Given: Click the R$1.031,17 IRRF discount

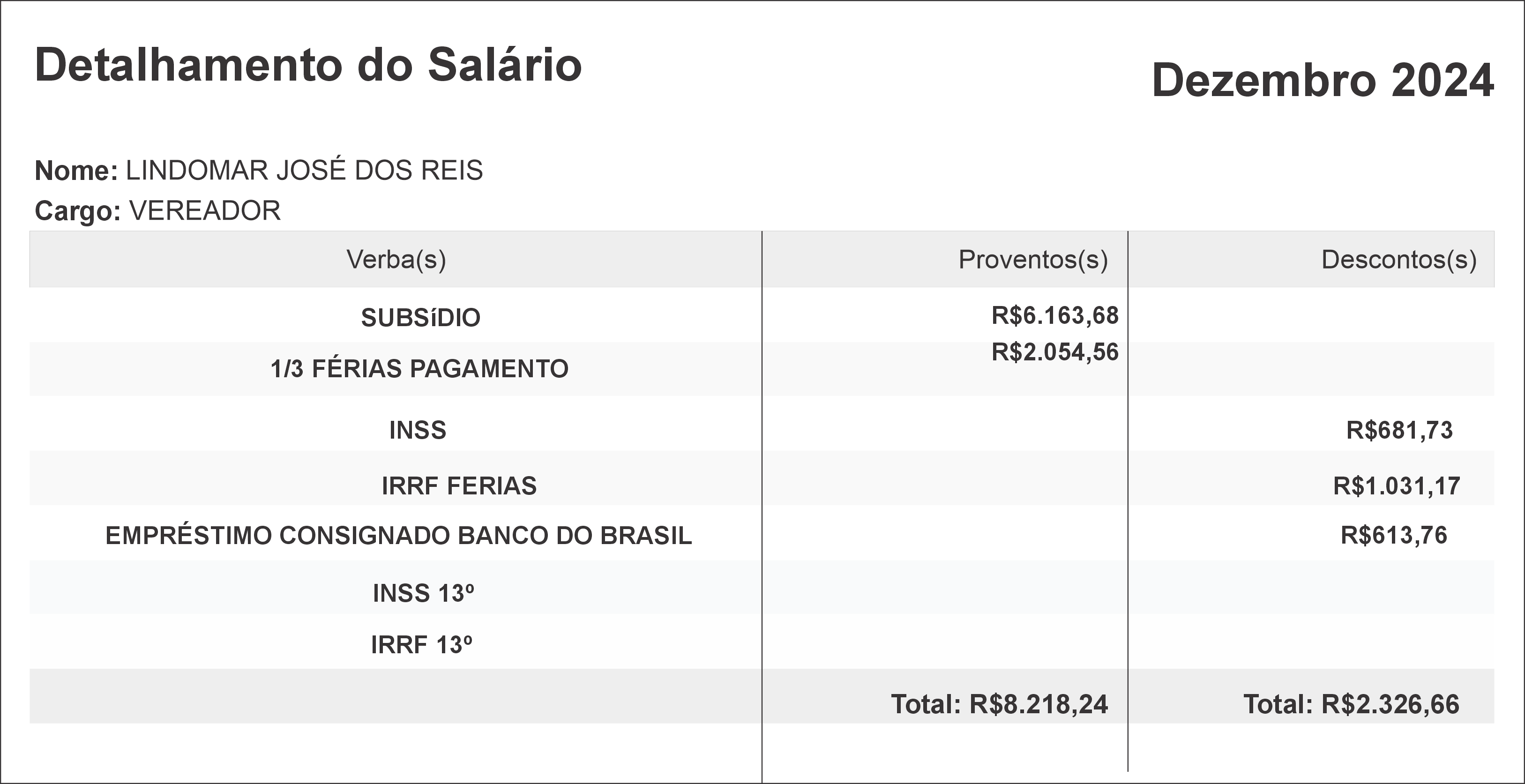Looking at the screenshot, I should pyautogui.click(x=1397, y=485).
